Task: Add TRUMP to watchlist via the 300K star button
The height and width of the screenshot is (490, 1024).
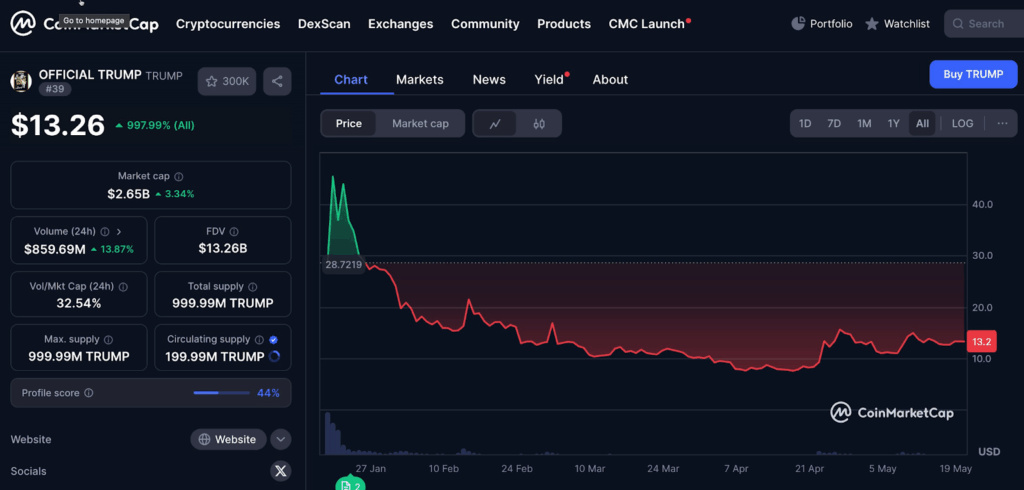Action: [227, 82]
